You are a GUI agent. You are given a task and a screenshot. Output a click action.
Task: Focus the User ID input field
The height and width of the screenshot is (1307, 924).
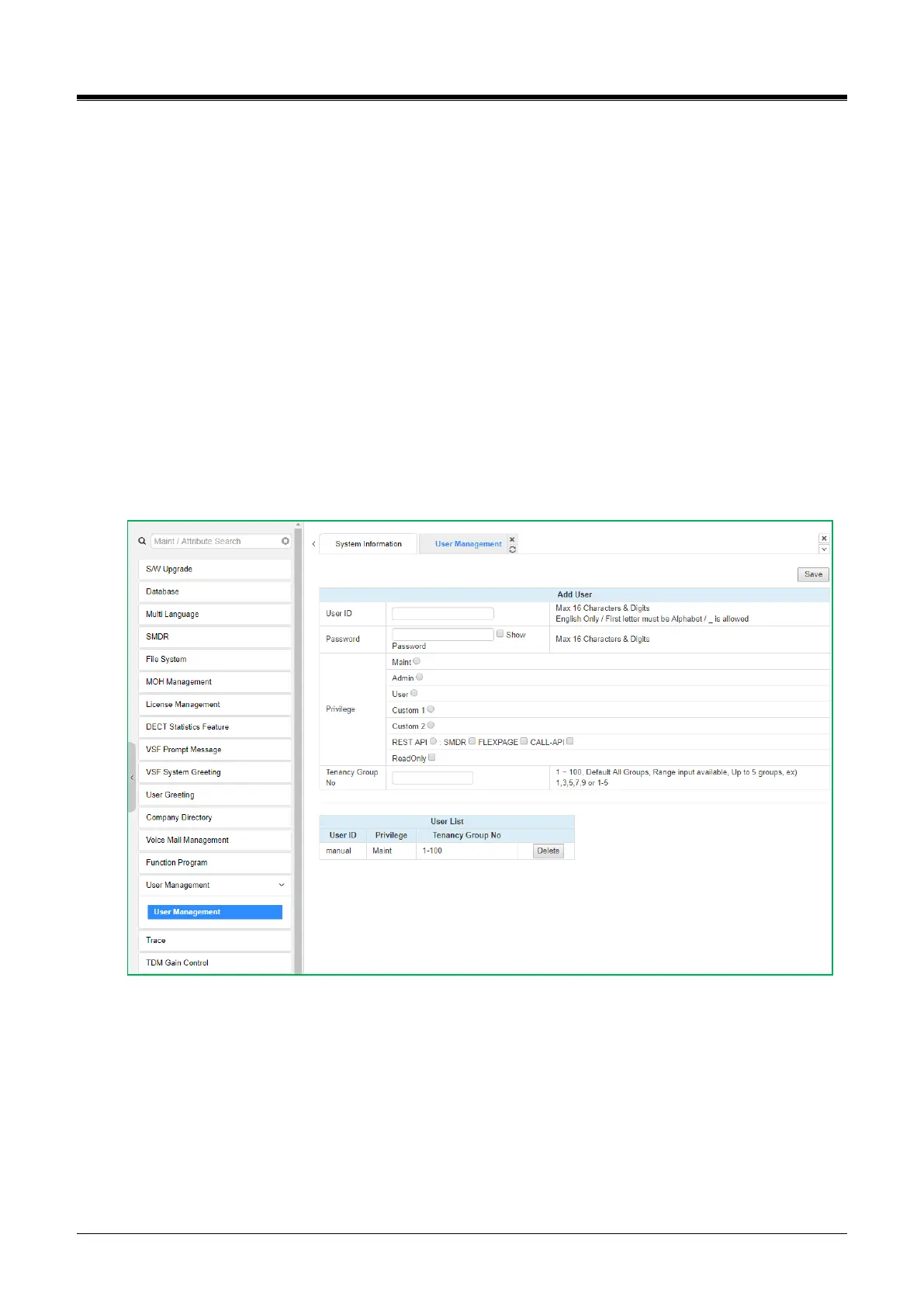442,613
